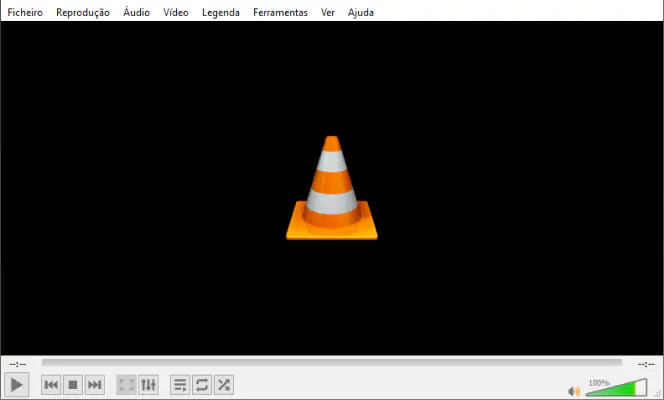Screen dimensions: 664x400
Task: Open the Ferramentas menu
Action: (280, 12)
